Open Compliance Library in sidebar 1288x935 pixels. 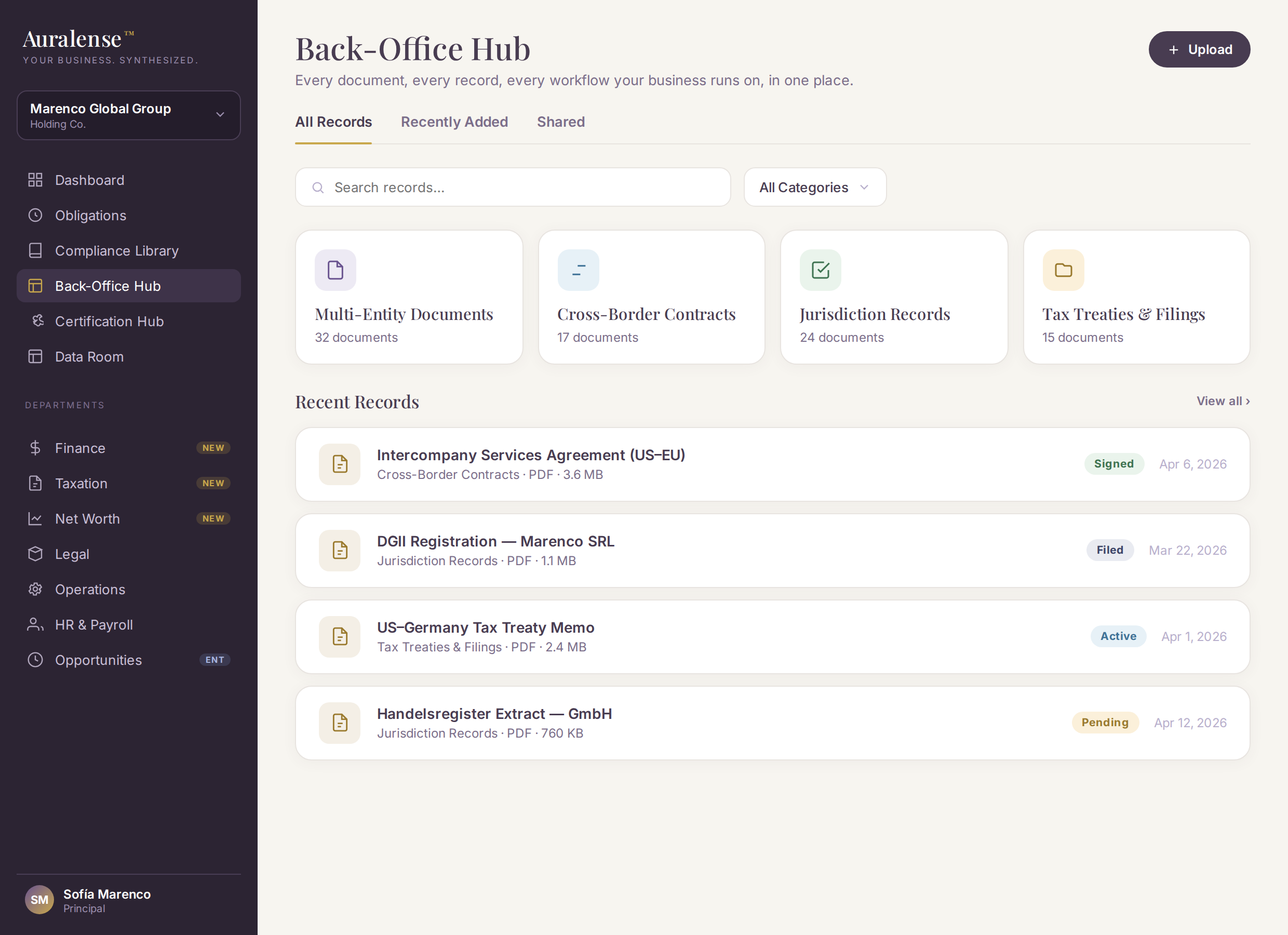129,250
